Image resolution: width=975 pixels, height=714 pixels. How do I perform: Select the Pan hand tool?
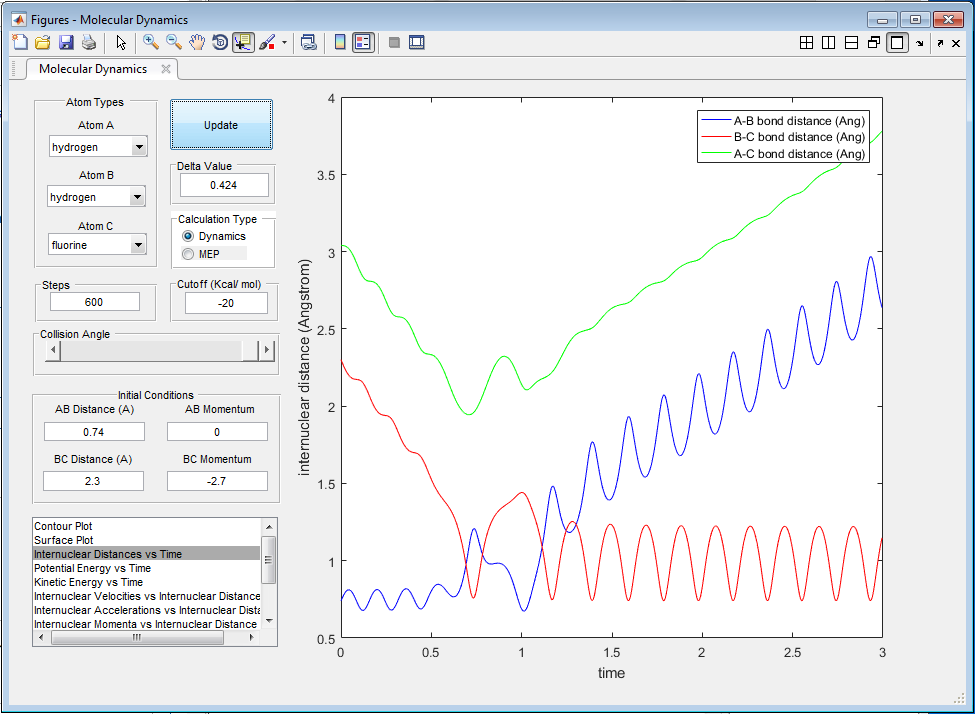[x=197, y=42]
